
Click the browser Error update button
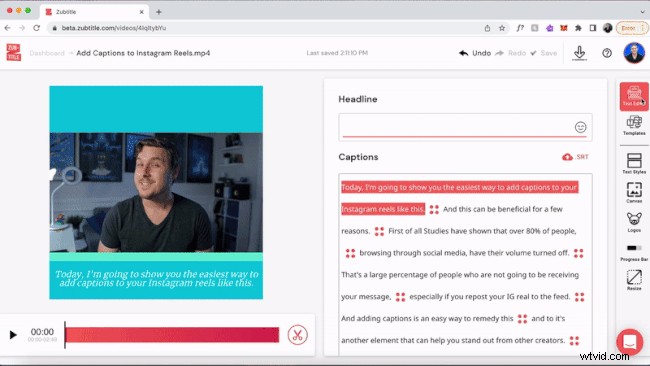(631, 28)
